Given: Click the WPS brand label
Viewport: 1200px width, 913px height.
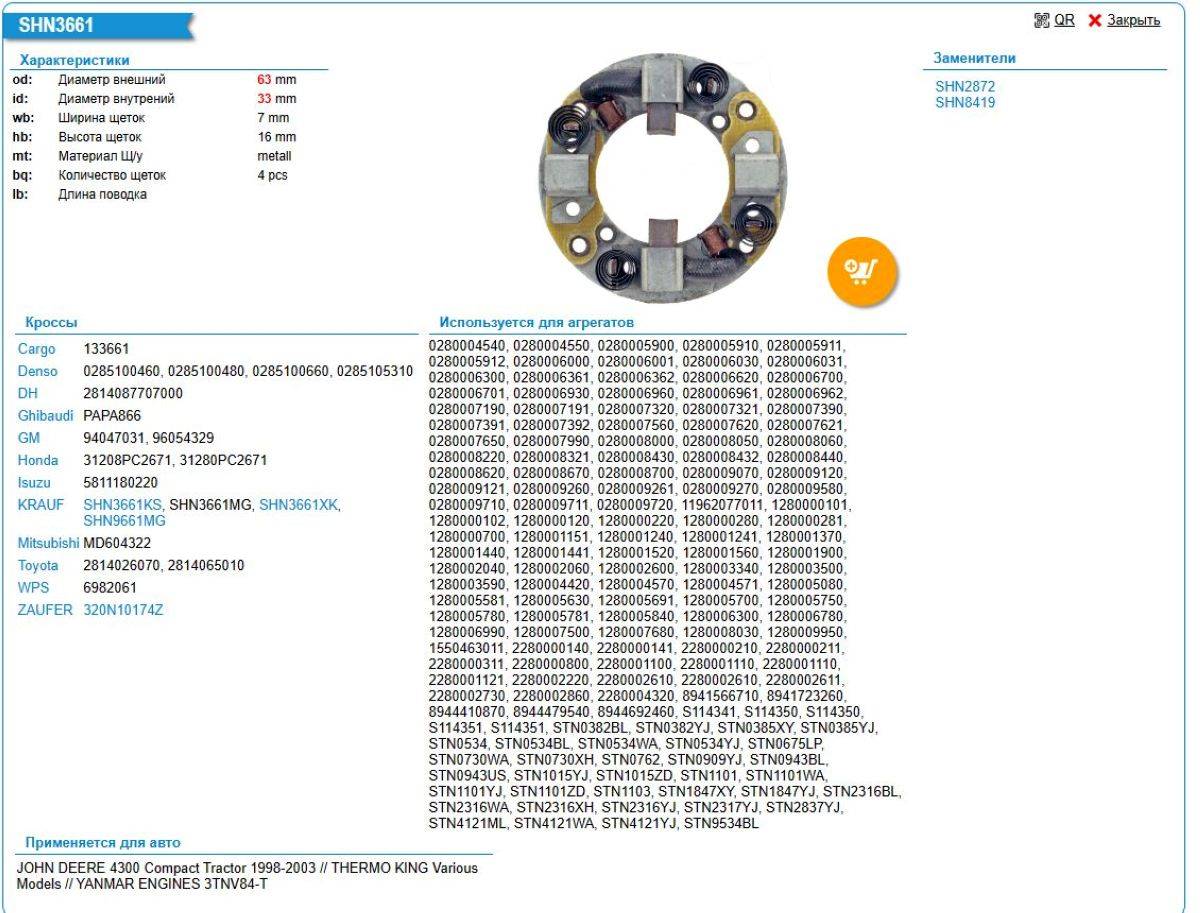Looking at the screenshot, I should pos(32,587).
